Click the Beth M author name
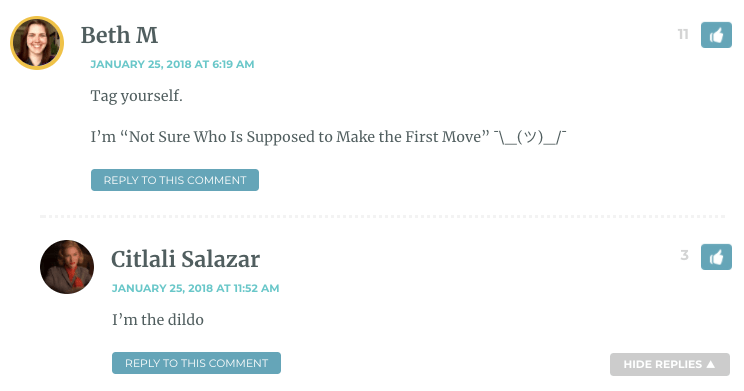The height and width of the screenshot is (391, 744). [x=119, y=35]
